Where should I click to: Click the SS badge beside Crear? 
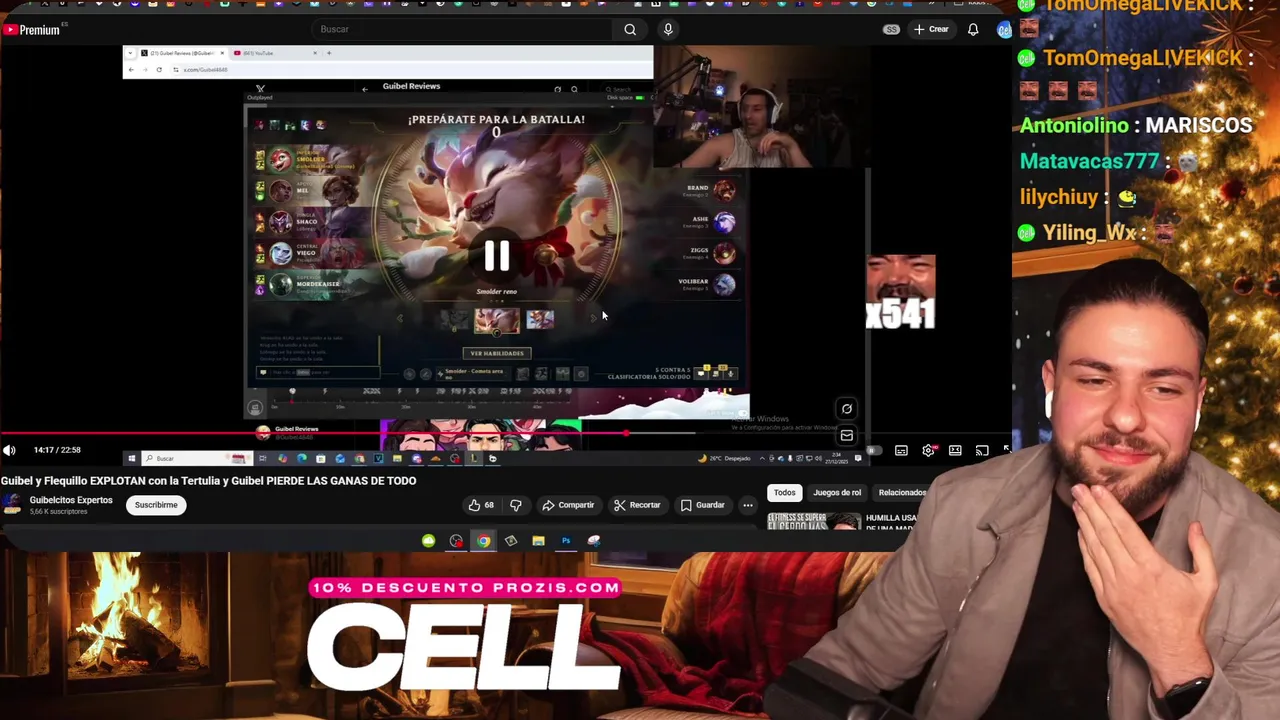coord(891,29)
